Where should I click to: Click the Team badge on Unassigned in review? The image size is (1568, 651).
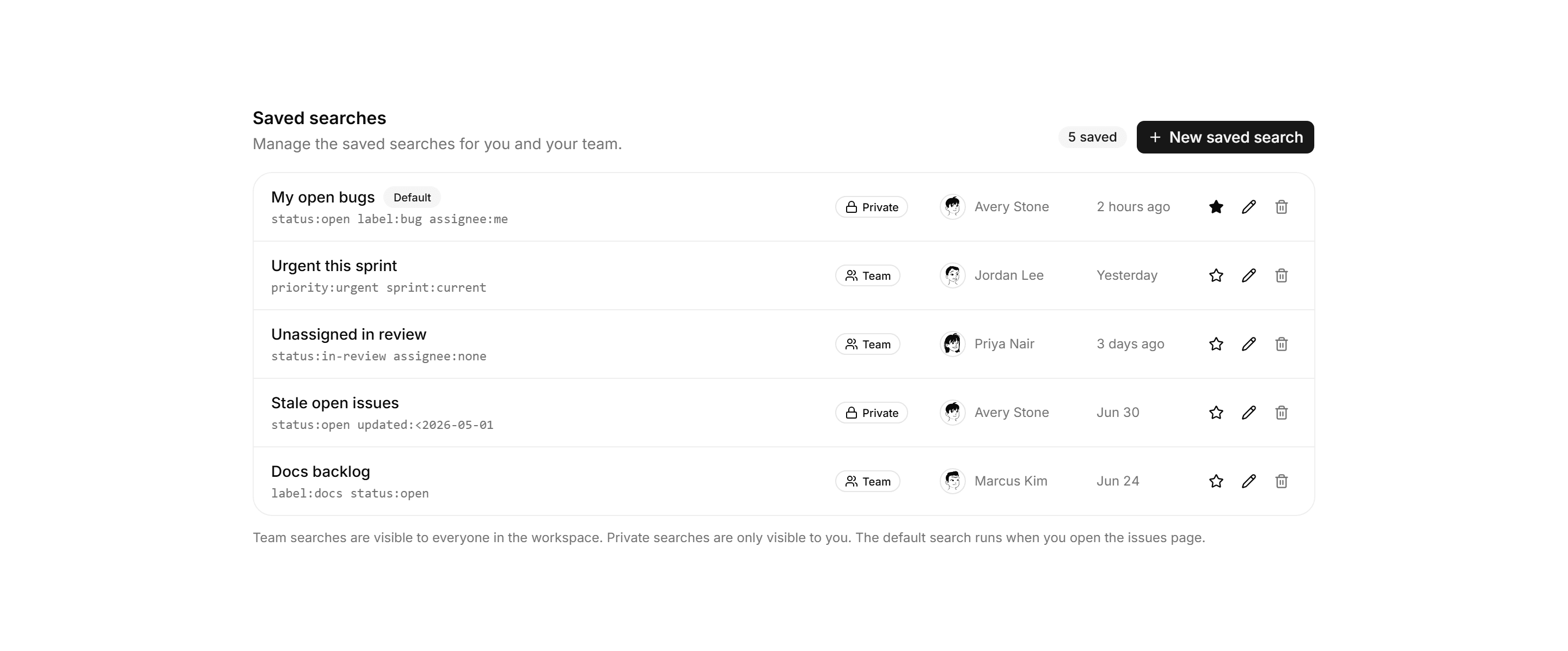867,345
